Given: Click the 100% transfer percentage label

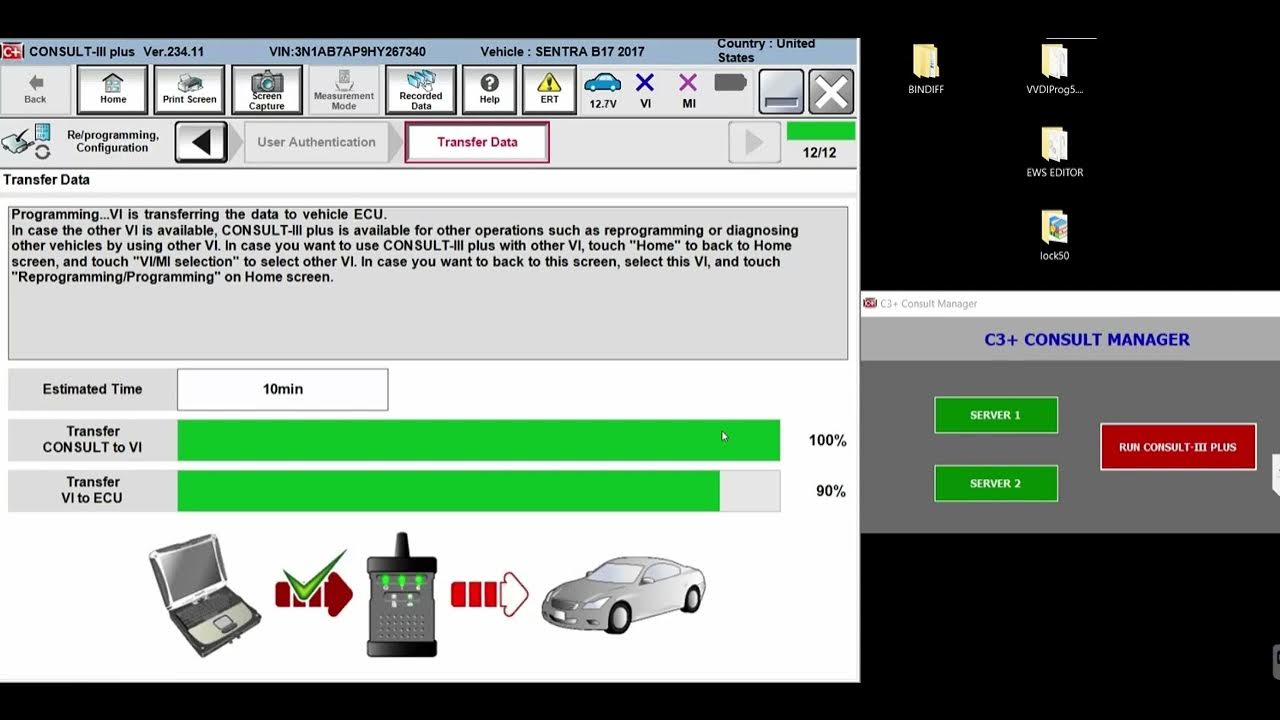Looking at the screenshot, I should 827,440.
